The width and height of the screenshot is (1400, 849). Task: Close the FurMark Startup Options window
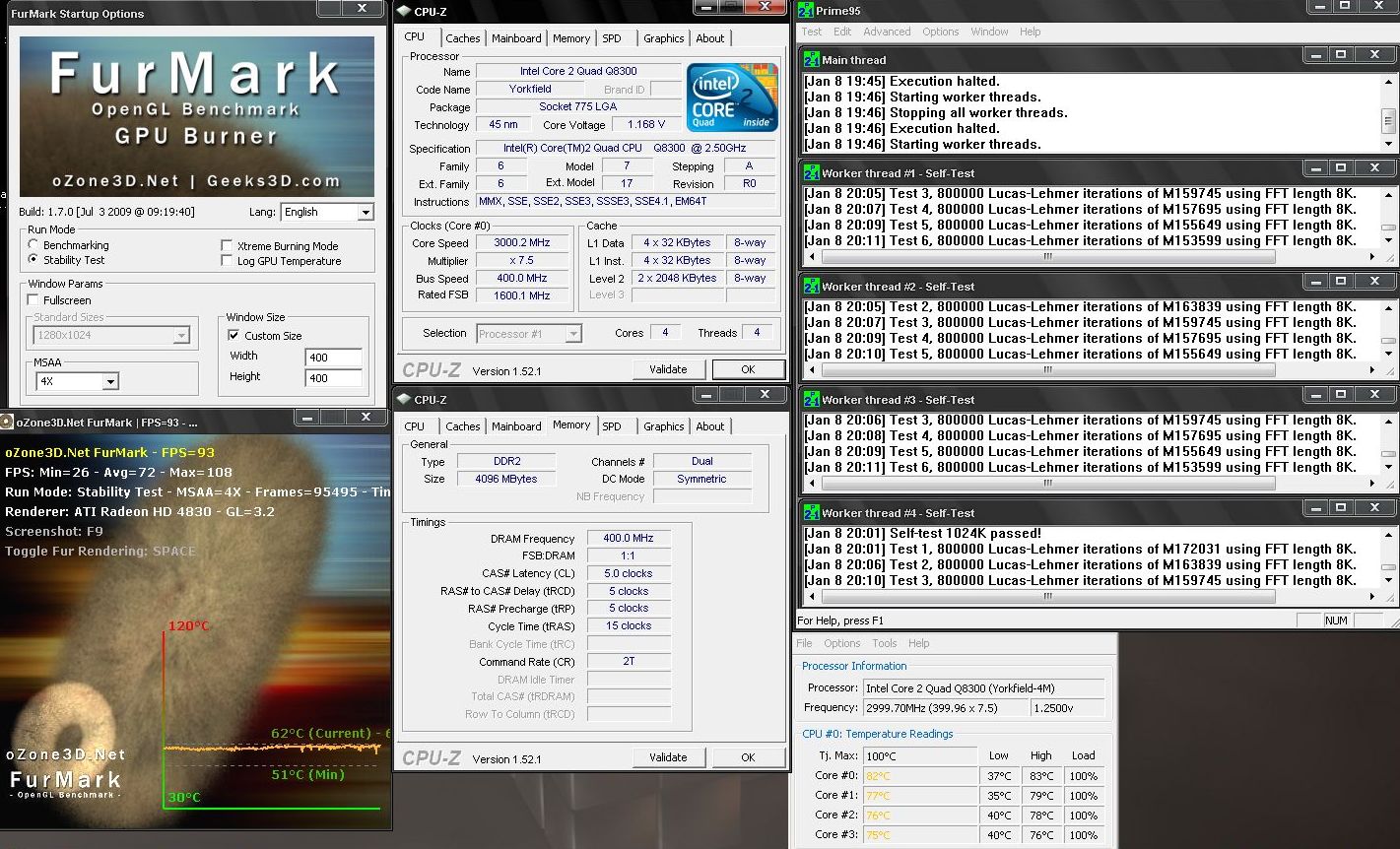(363, 8)
